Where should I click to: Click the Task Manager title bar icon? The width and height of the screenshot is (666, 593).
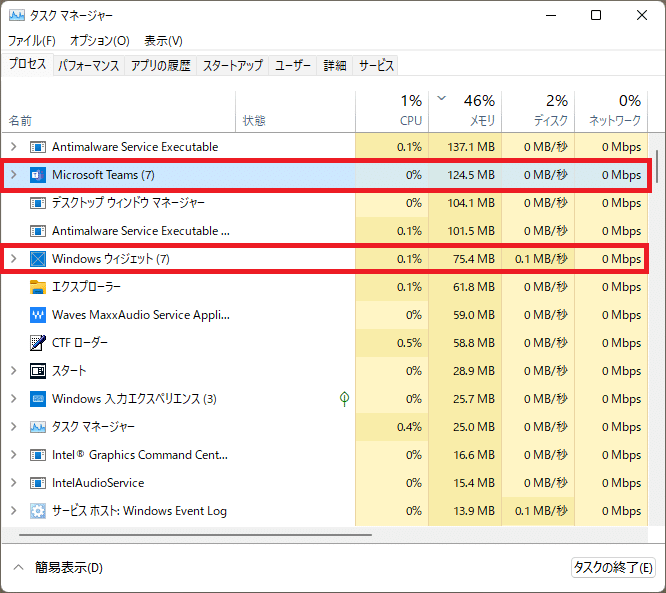point(17,16)
